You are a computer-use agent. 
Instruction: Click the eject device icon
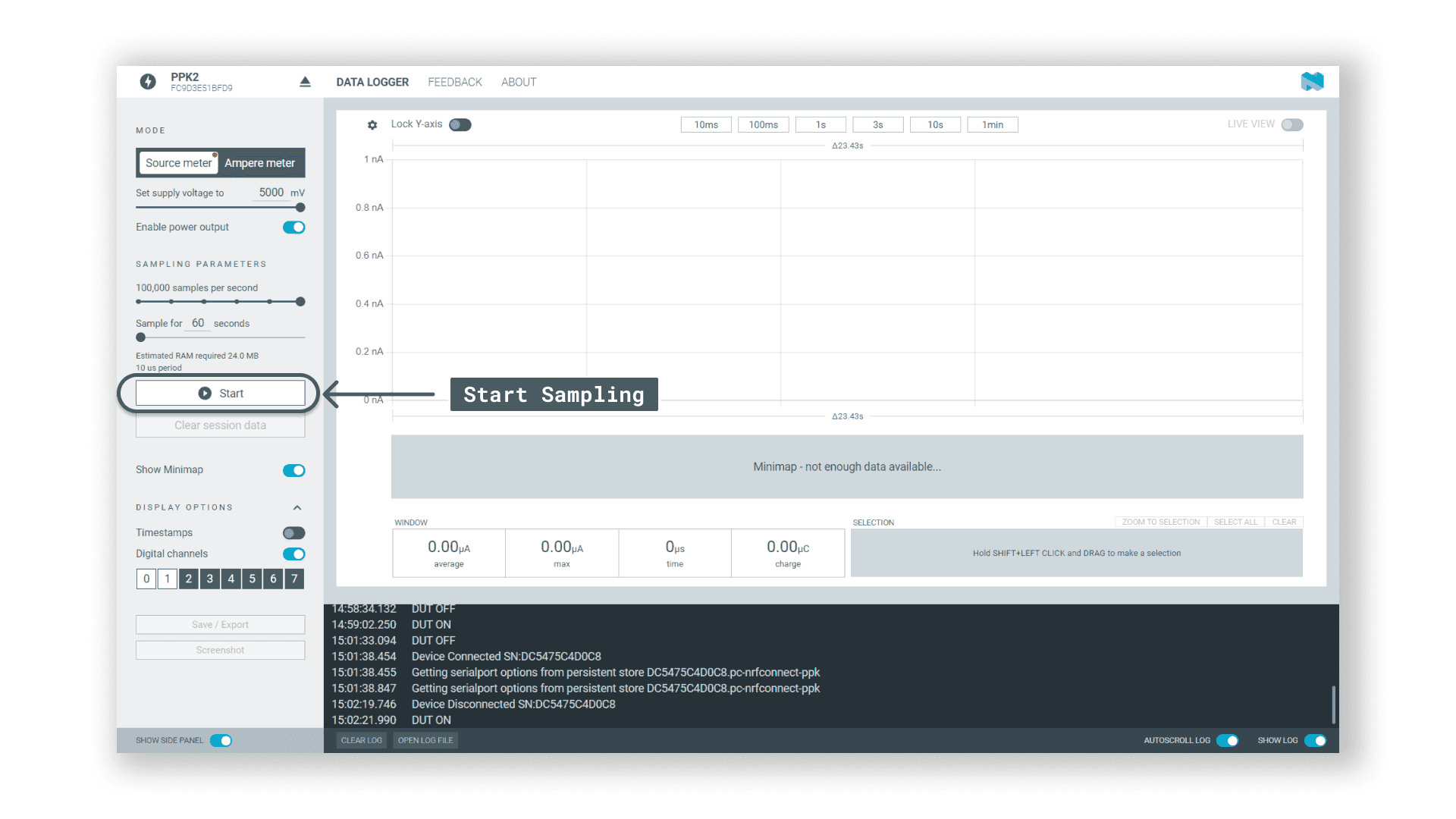point(305,82)
